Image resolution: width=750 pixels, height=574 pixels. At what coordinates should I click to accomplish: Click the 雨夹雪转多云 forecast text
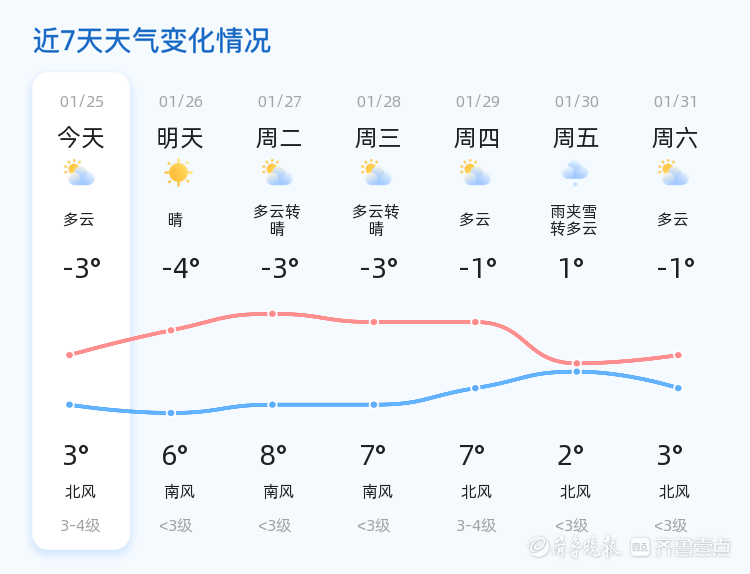click(x=574, y=220)
